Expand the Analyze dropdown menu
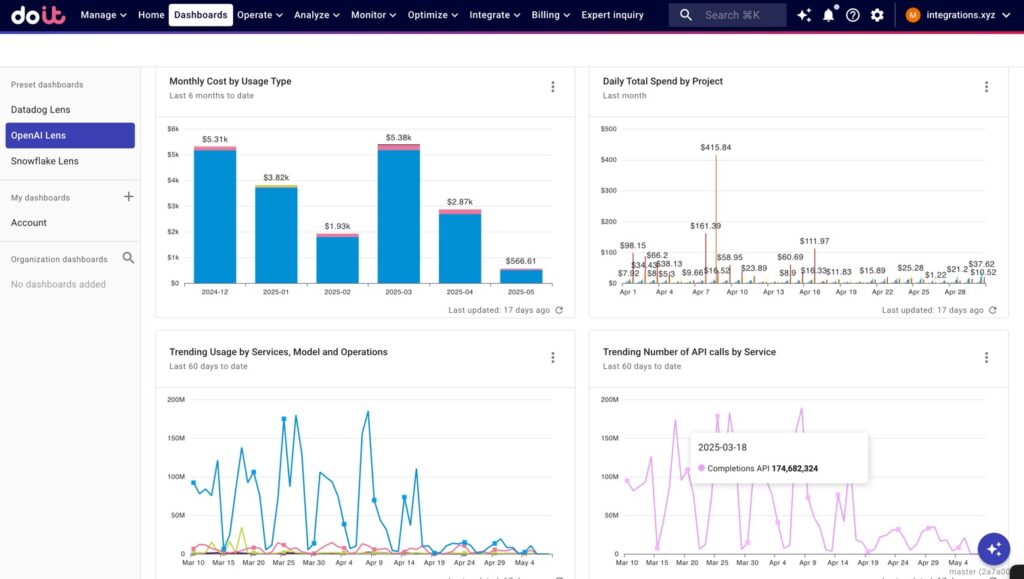The width and height of the screenshot is (1024, 579). pos(316,15)
